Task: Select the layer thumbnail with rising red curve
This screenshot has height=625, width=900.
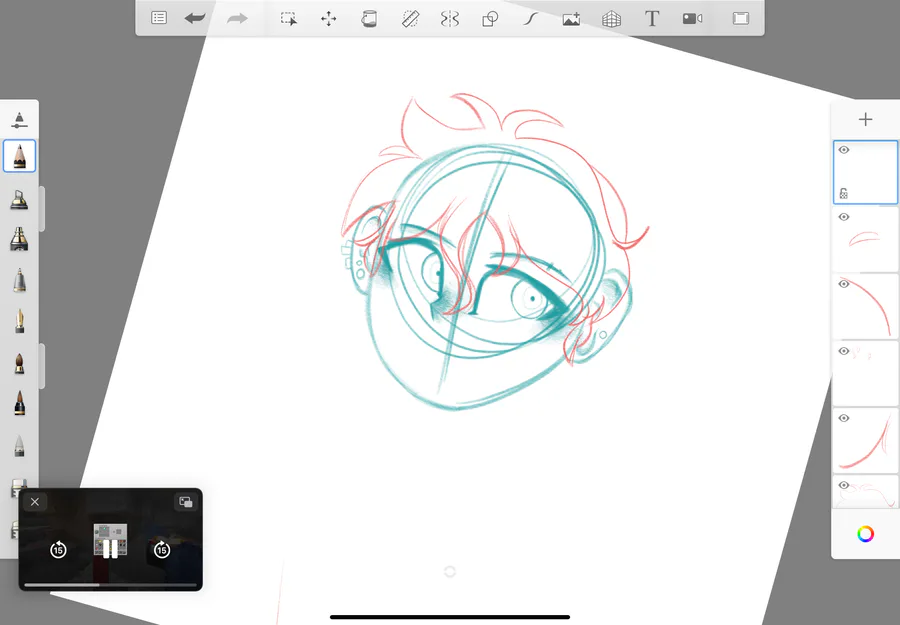Action: click(866, 441)
